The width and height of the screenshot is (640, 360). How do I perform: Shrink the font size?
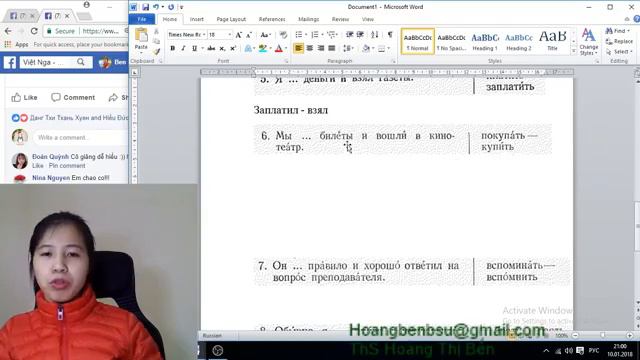[249, 35]
